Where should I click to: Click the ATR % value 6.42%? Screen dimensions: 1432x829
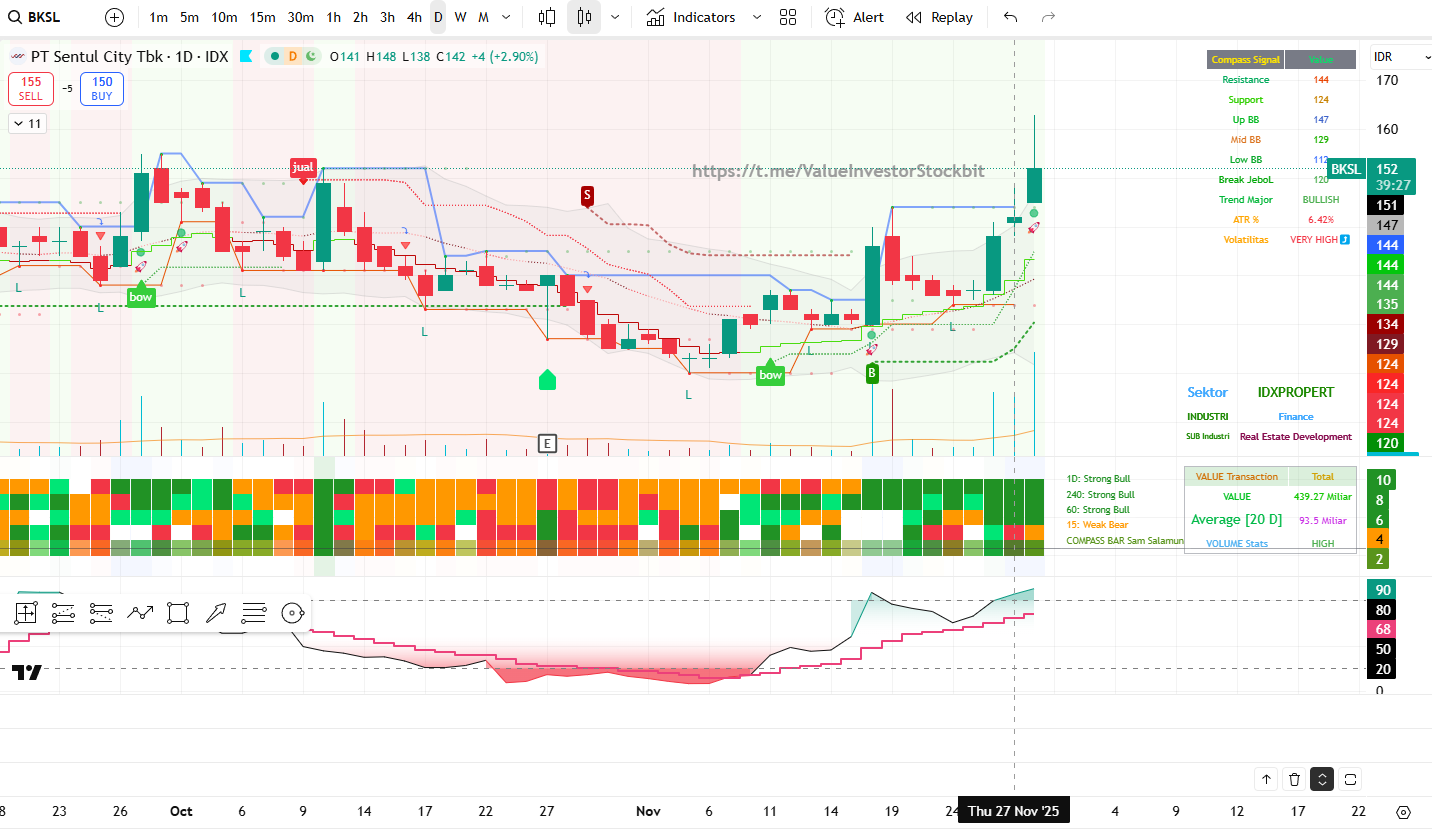tap(1321, 220)
